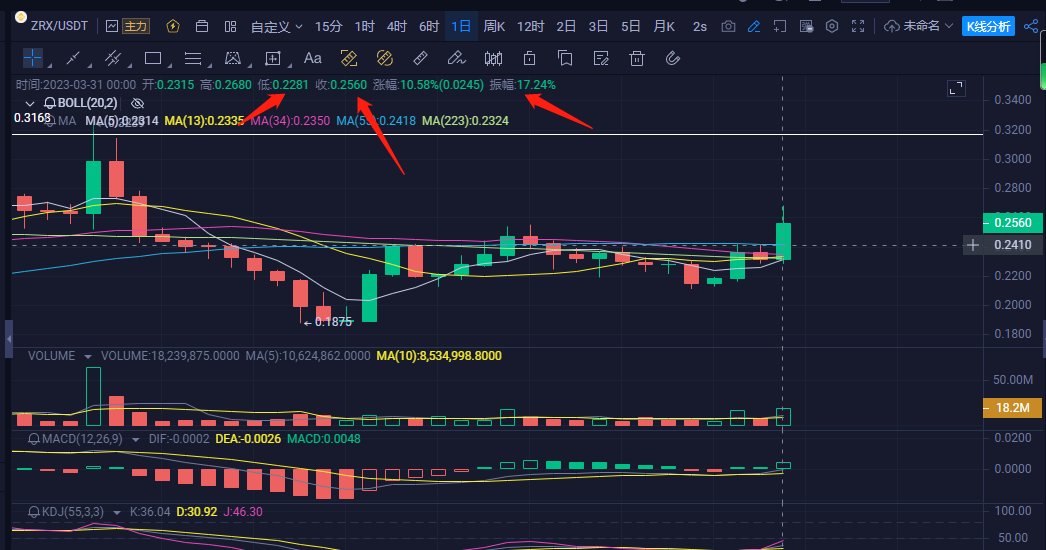Switch to the 3日 timeframe
This screenshot has height=550, width=1046.
tap(598, 26)
